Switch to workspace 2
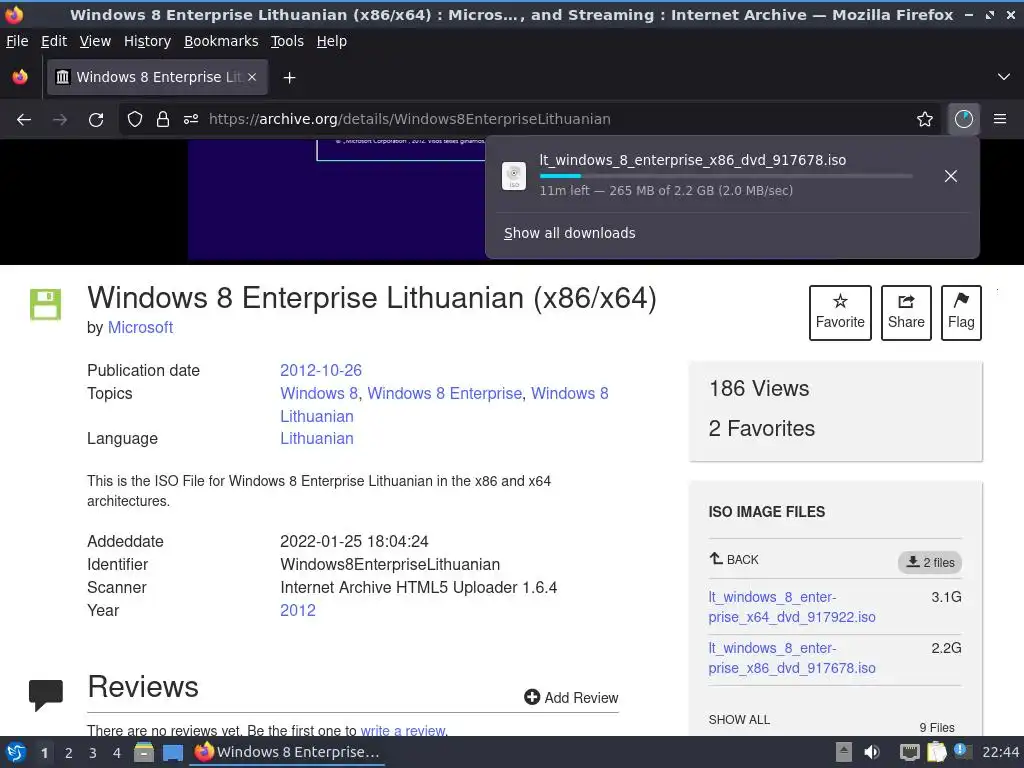Image resolution: width=1024 pixels, height=768 pixels. pyautogui.click(x=69, y=753)
